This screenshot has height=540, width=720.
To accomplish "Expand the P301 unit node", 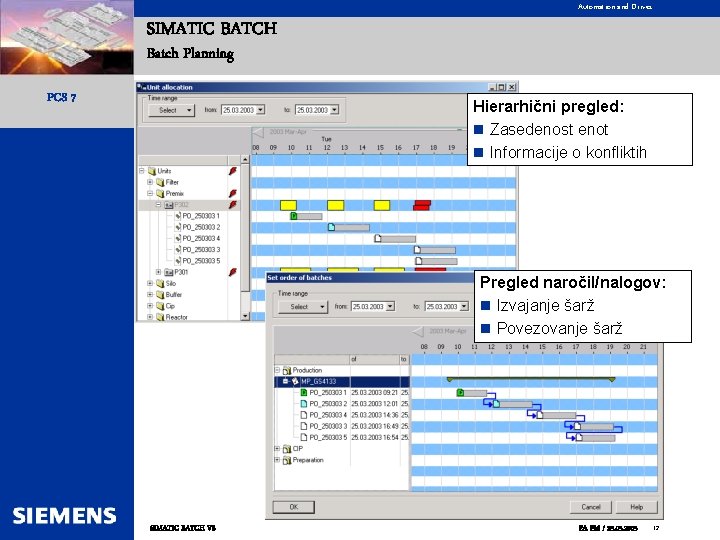I will tap(158, 272).
